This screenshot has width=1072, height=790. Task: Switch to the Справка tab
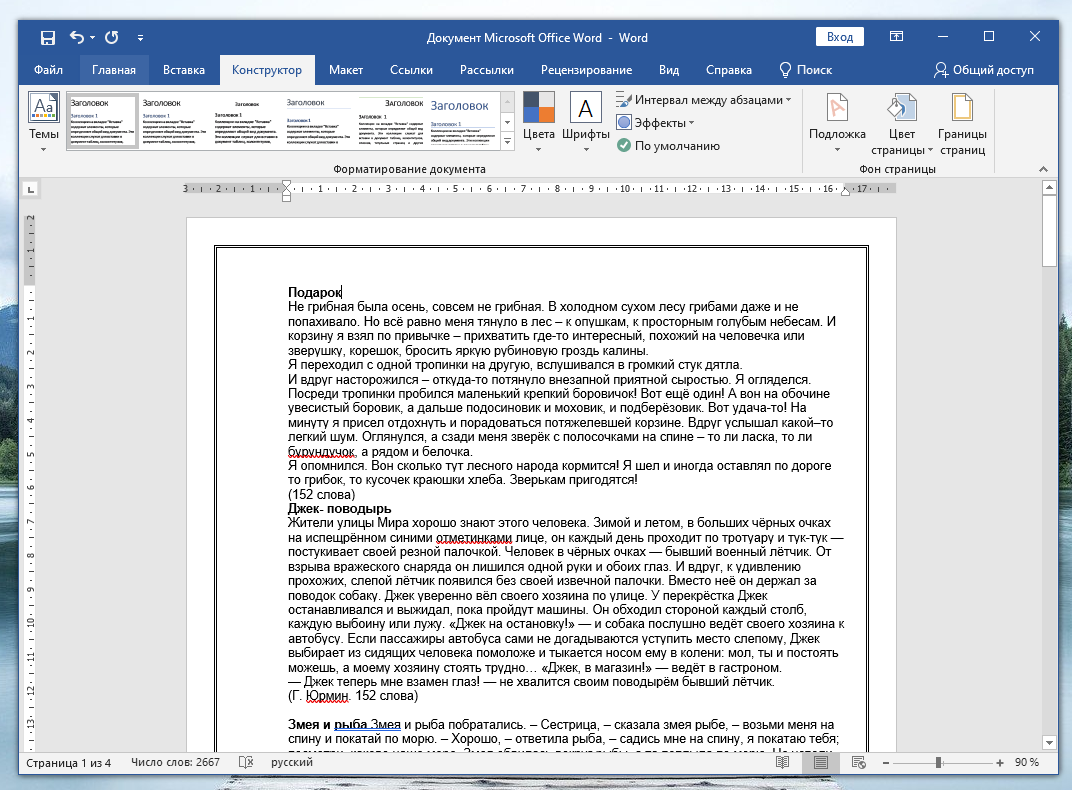pyautogui.click(x=728, y=70)
